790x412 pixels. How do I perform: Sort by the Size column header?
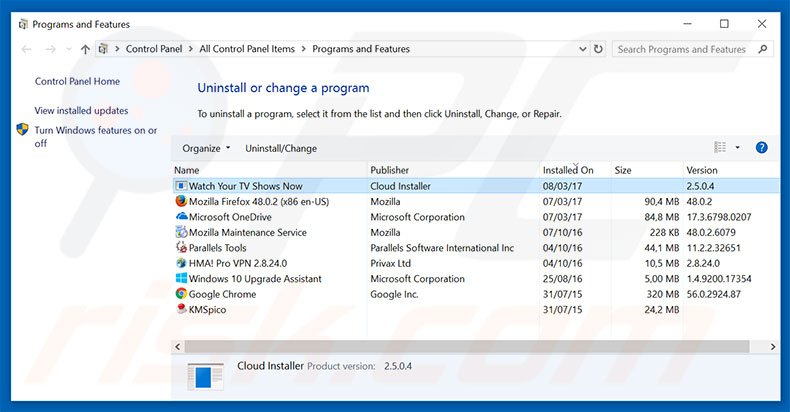click(x=647, y=170)
